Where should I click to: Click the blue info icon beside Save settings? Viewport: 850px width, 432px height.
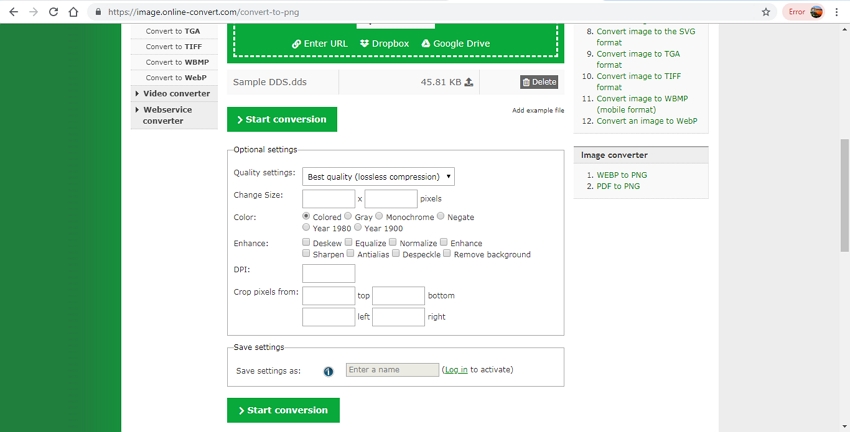pyautogui.click(x=328, y=371)
